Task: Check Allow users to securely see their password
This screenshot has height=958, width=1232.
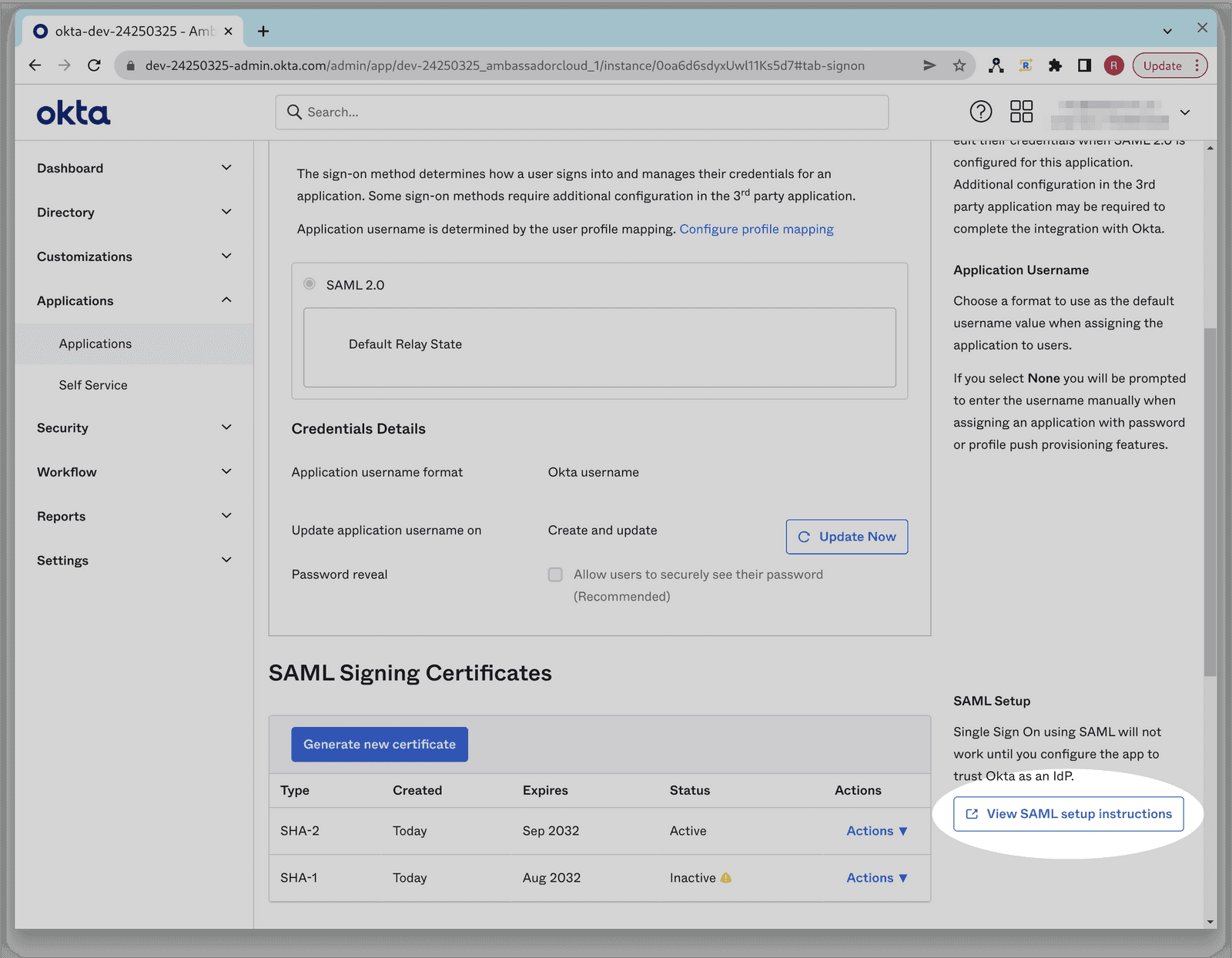Action: tap(555, 574)
